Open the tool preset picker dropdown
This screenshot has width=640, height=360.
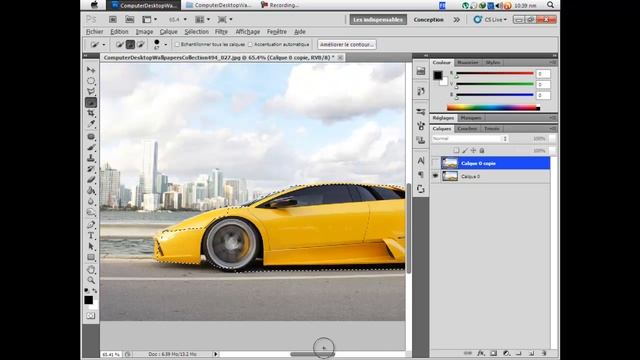103,44
